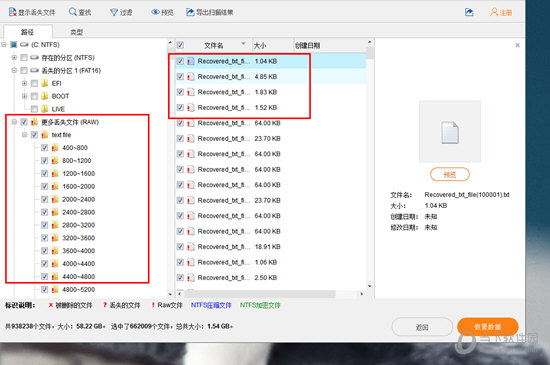The image size is (550, 365).
Task: Uncheck the 1.83 KB file checkbox
Action: point(180,92)
